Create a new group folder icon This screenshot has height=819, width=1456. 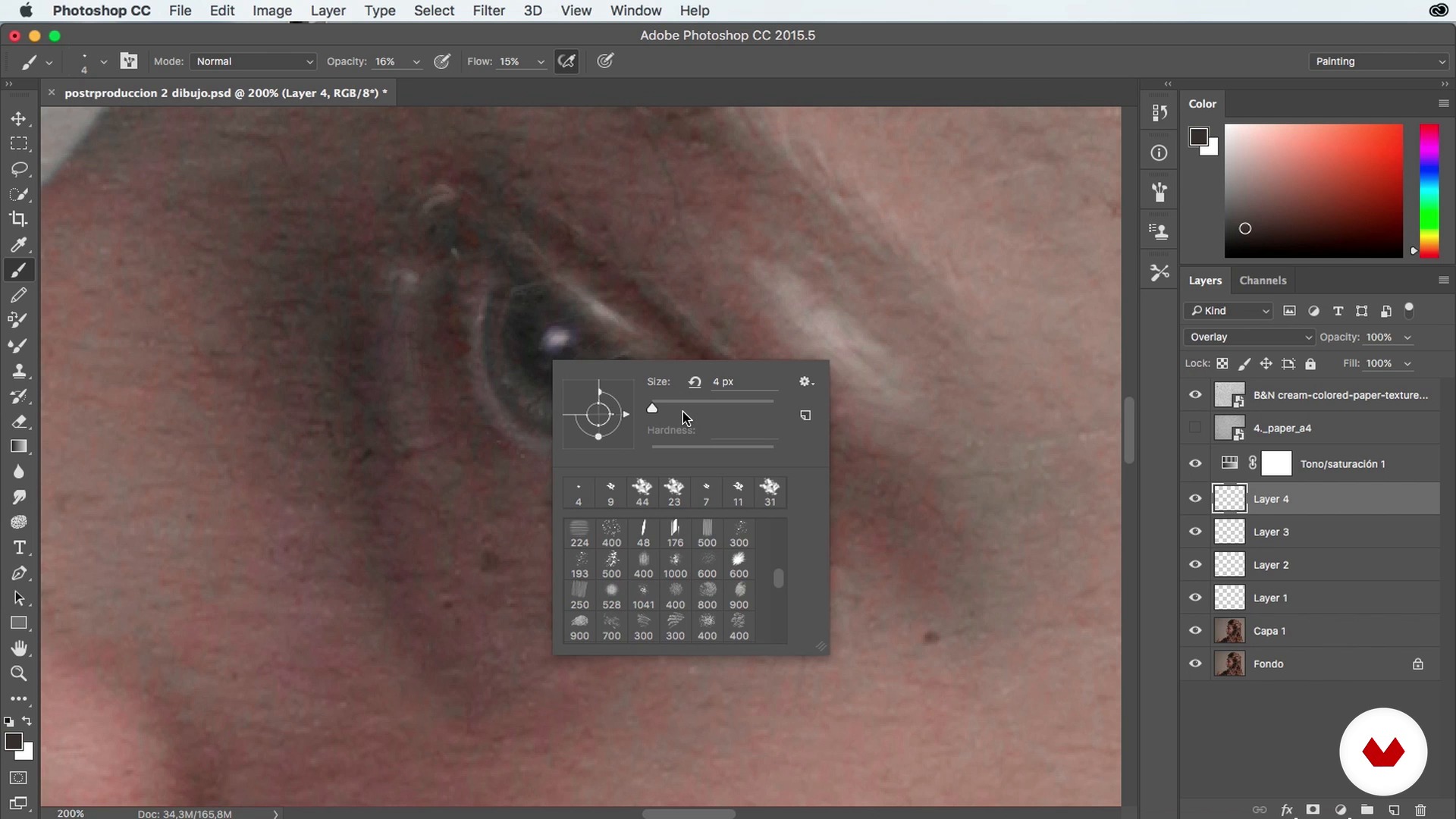1367,810
